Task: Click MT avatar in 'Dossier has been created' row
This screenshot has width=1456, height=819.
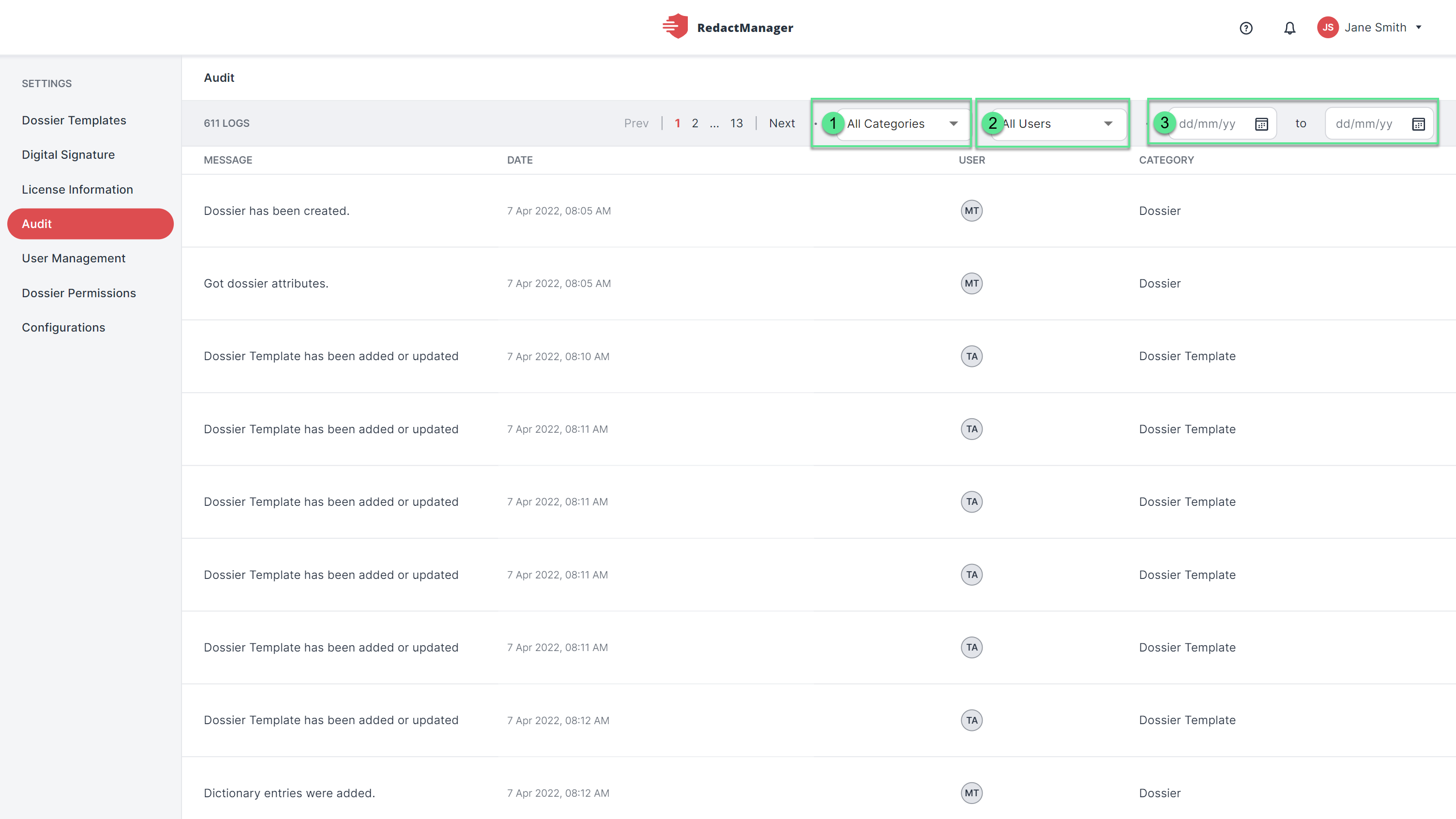Action: 971,211
